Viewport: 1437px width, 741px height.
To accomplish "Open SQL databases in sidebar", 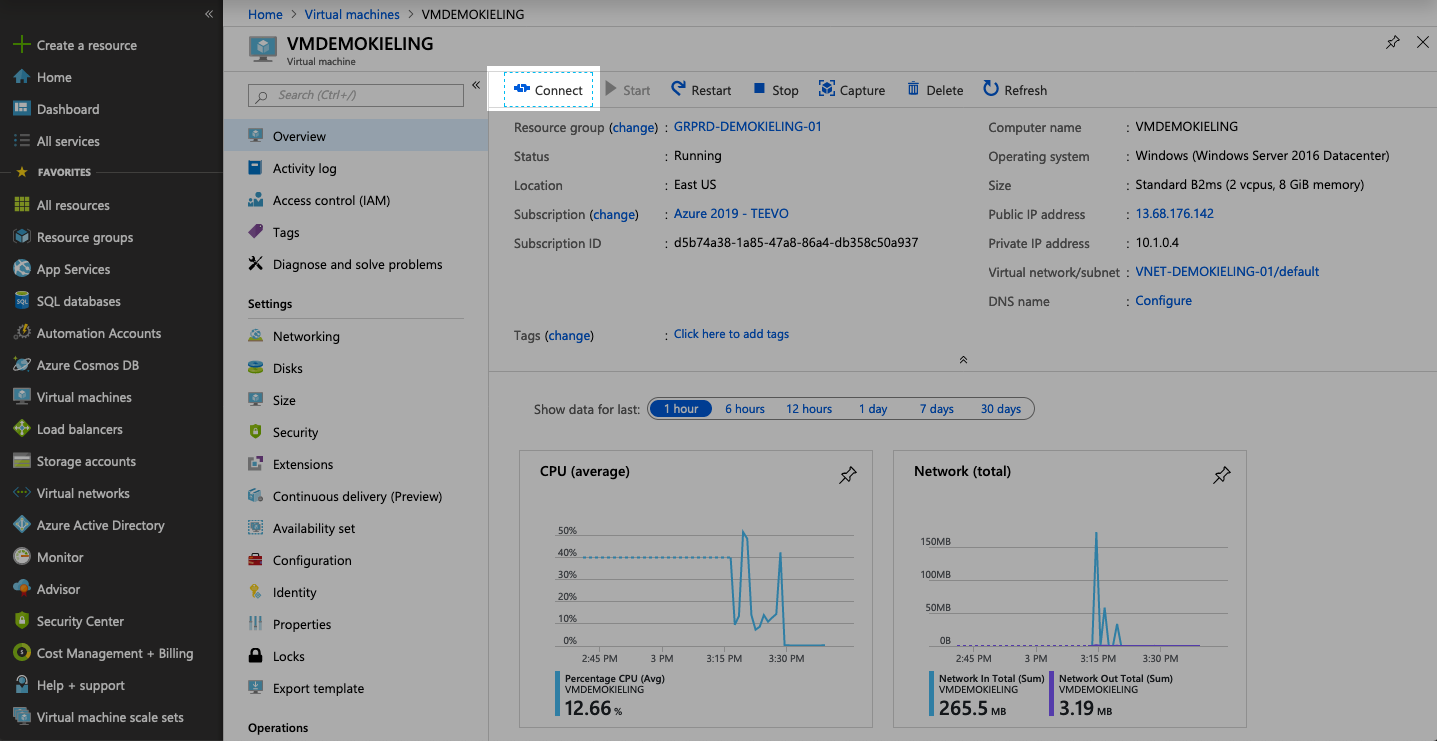I will click(x=78, y=301).
